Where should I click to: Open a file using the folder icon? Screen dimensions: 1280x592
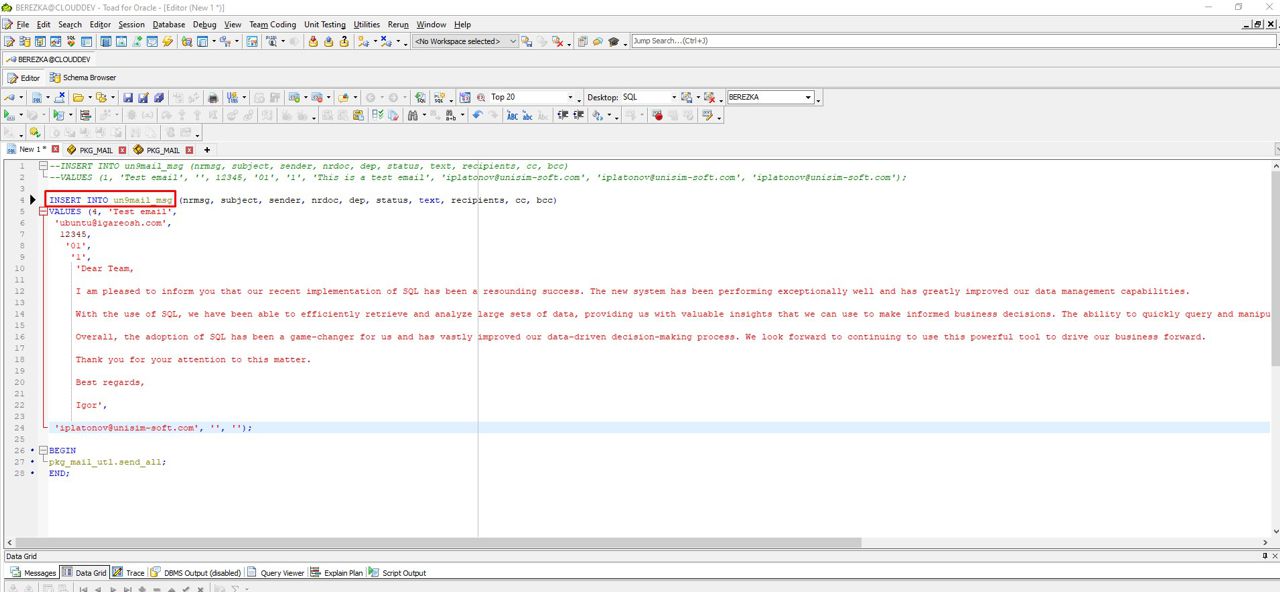(77, 97)
